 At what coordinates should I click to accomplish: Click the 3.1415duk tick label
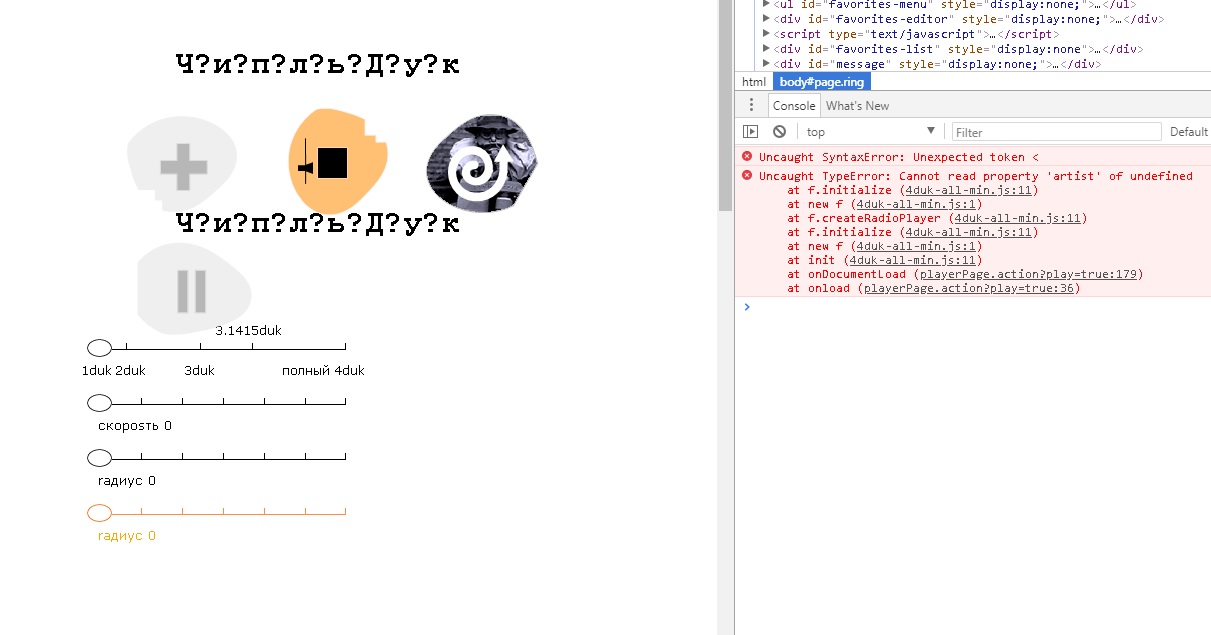click(249, 330)
